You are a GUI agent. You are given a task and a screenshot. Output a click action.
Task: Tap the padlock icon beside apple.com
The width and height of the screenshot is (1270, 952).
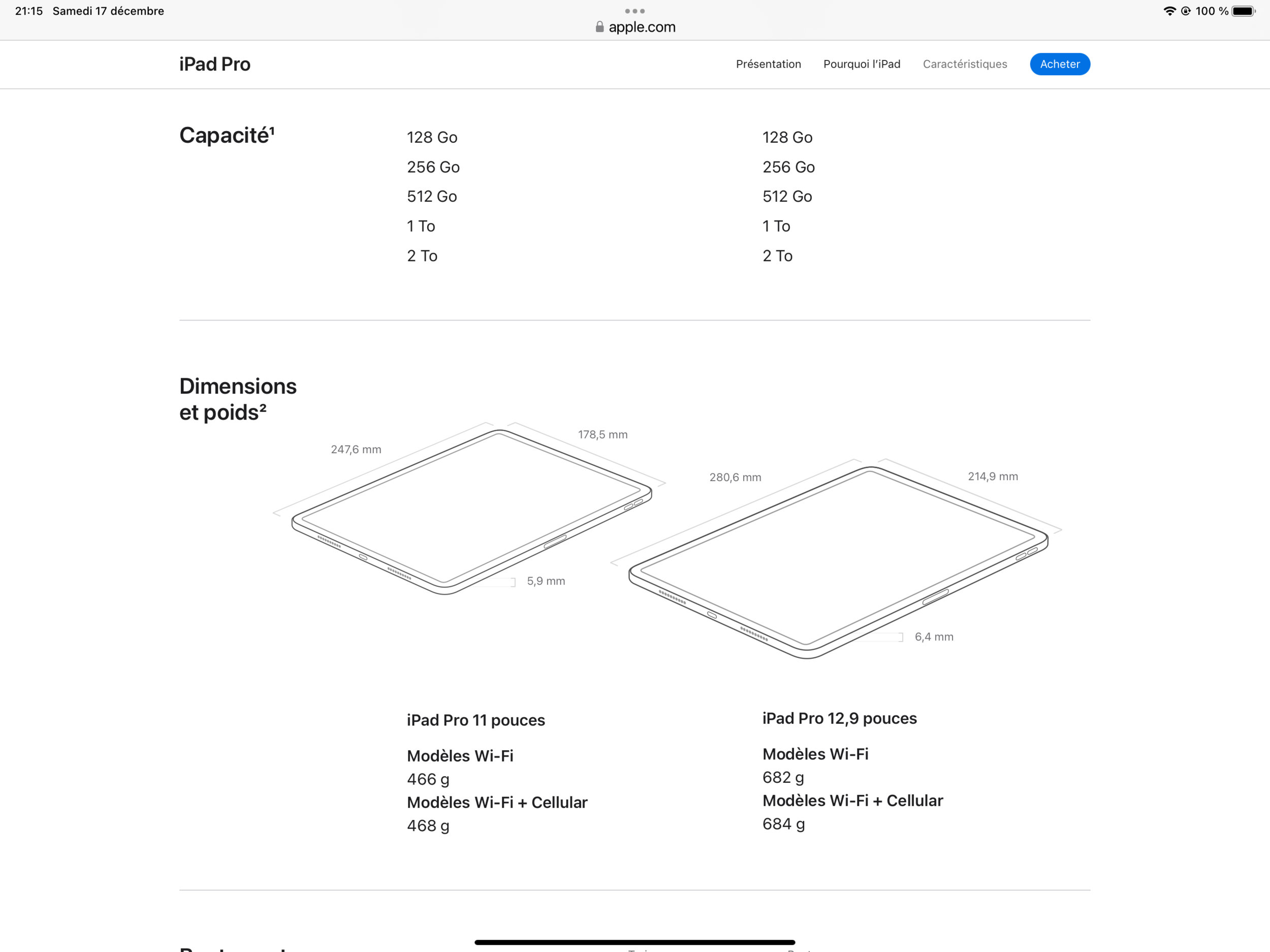point(599,27)
